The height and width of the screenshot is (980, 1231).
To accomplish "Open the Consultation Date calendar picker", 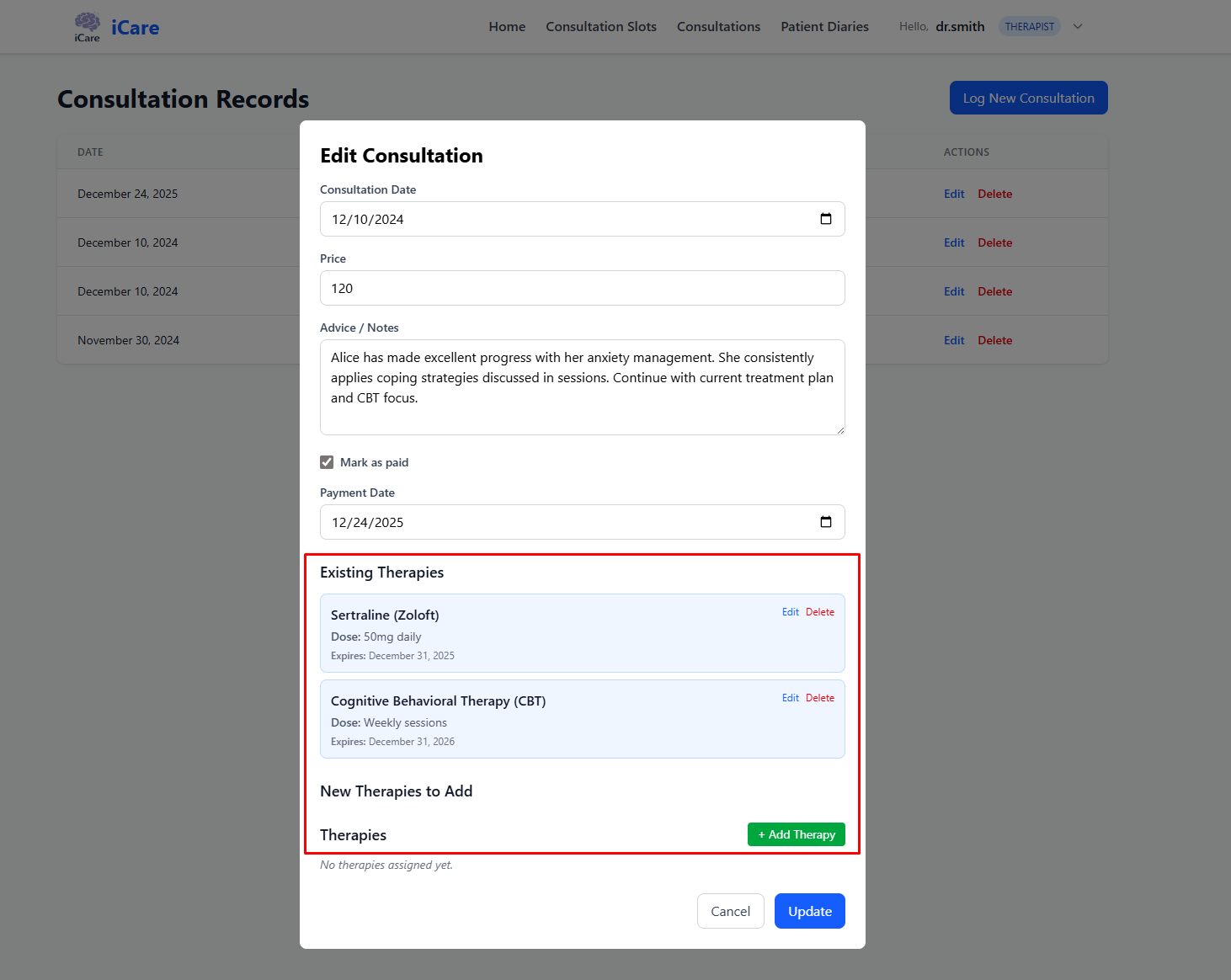I will click(825, 219).
